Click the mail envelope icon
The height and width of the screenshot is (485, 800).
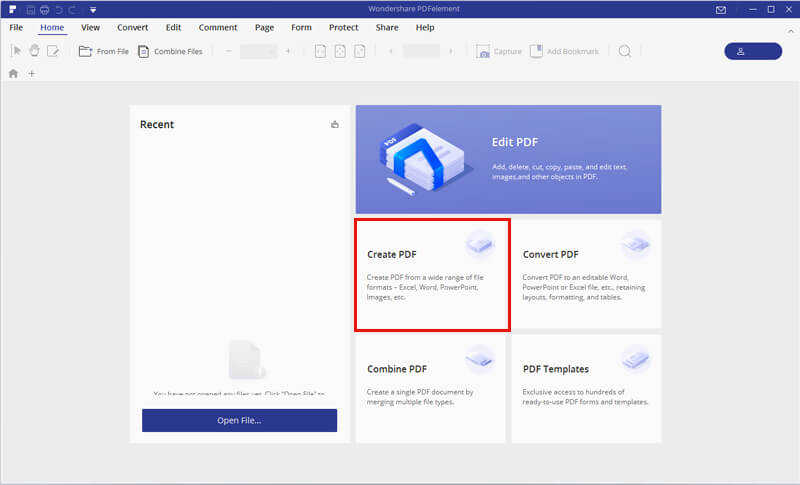pyautogui.click(x=721, y=10)
